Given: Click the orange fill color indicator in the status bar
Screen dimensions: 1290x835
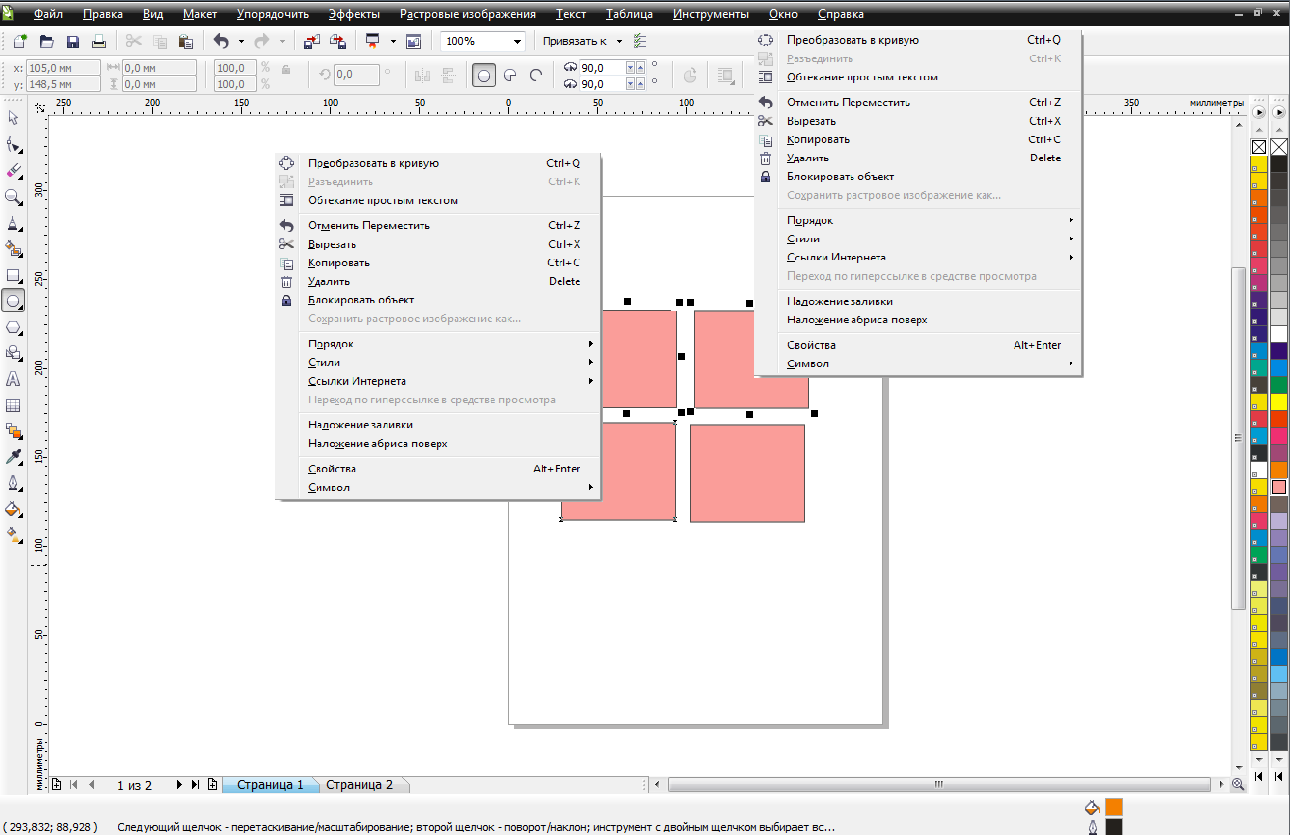Looking at the screenshot, I should 1114,807.
